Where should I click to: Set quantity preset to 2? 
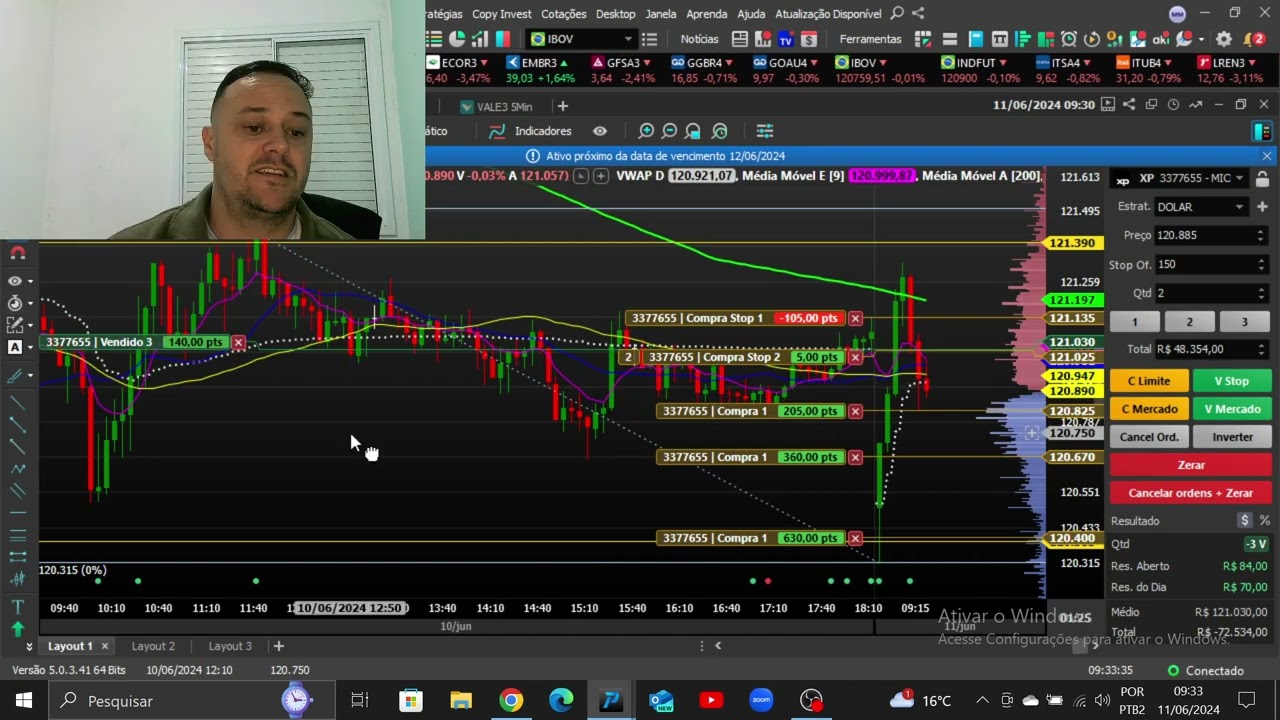click(x=1189, y=322)
